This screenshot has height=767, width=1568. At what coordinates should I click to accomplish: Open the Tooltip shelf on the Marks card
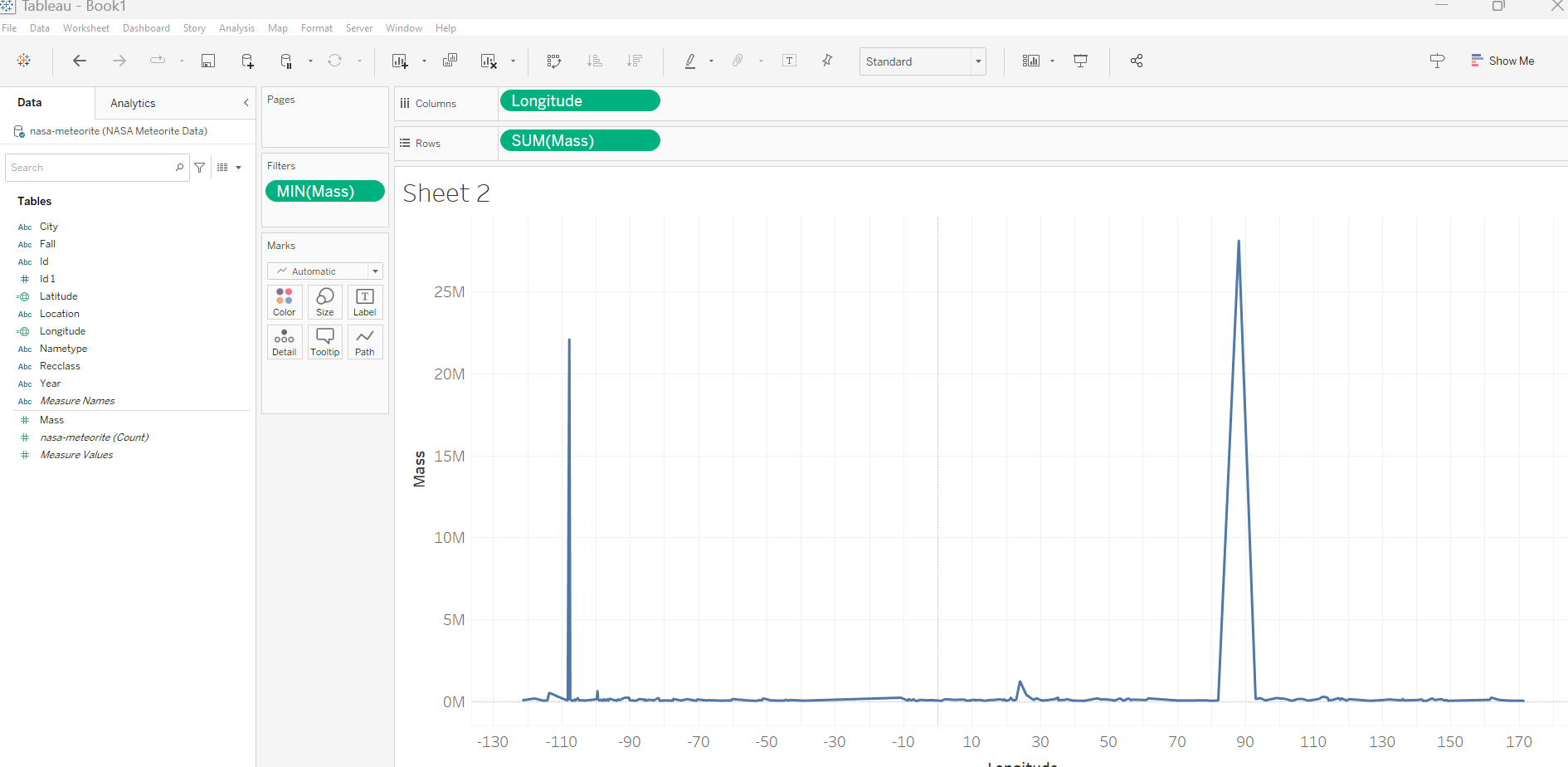point(324,341)
